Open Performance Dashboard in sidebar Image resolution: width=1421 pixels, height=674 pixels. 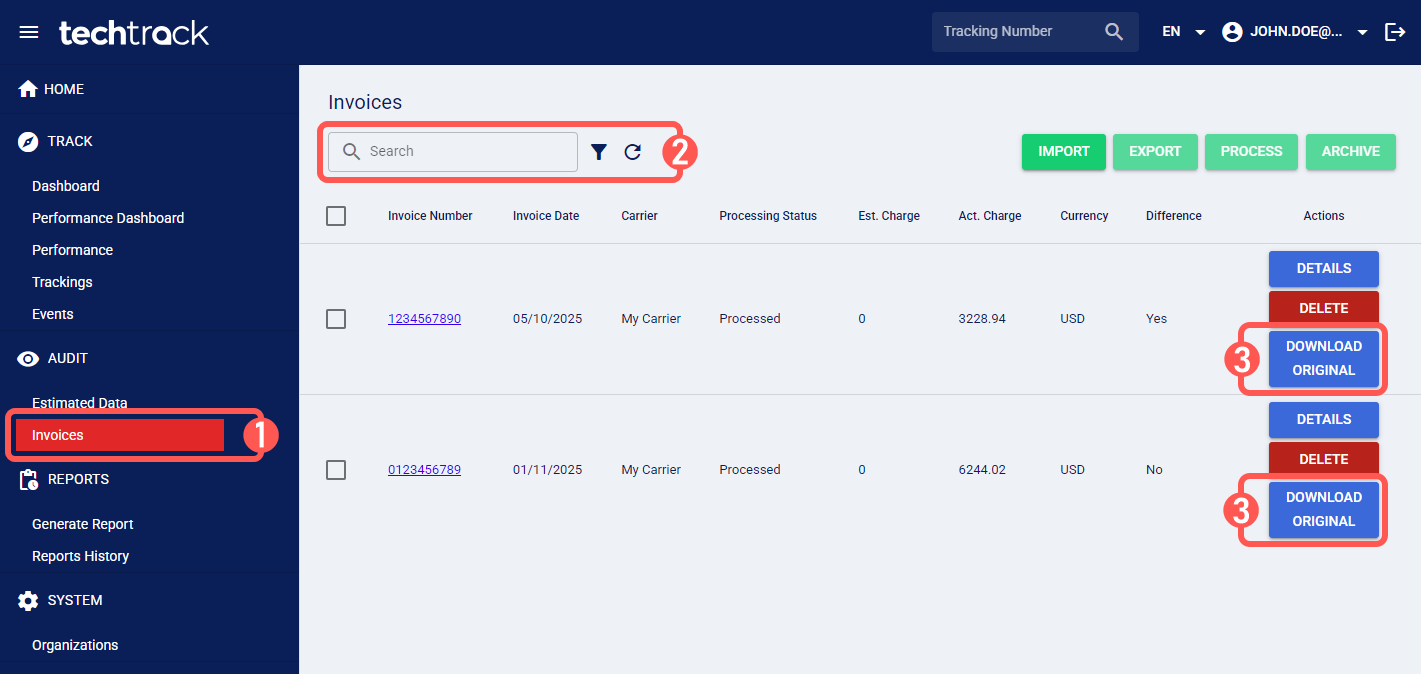click(x=108, y=218)
